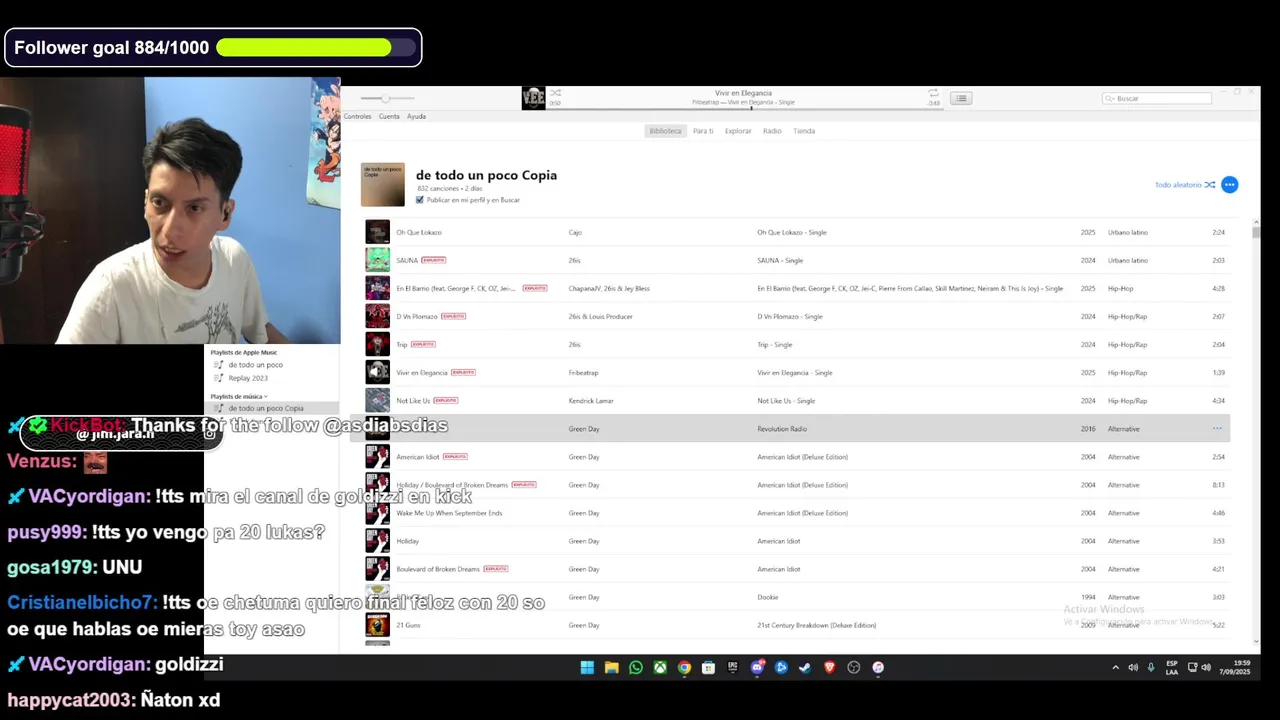This screenshot has width=1280, height=720.
Task: Open Epic Games Launcher from the taskbar
Action: [733, 668]
